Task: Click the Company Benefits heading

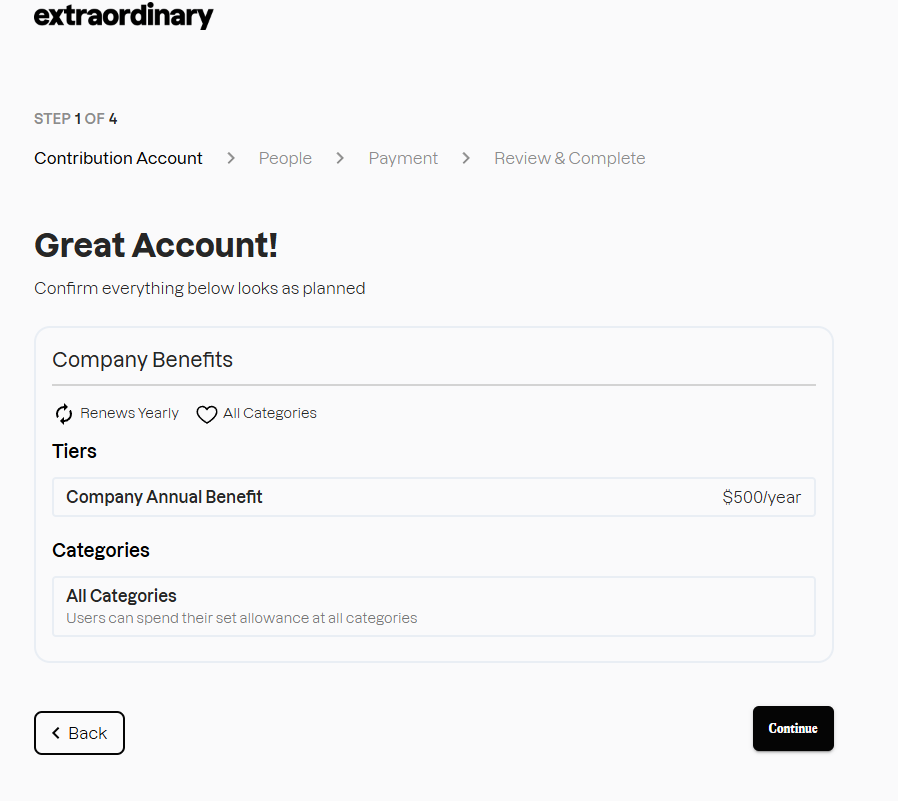Action: point(142,360)
